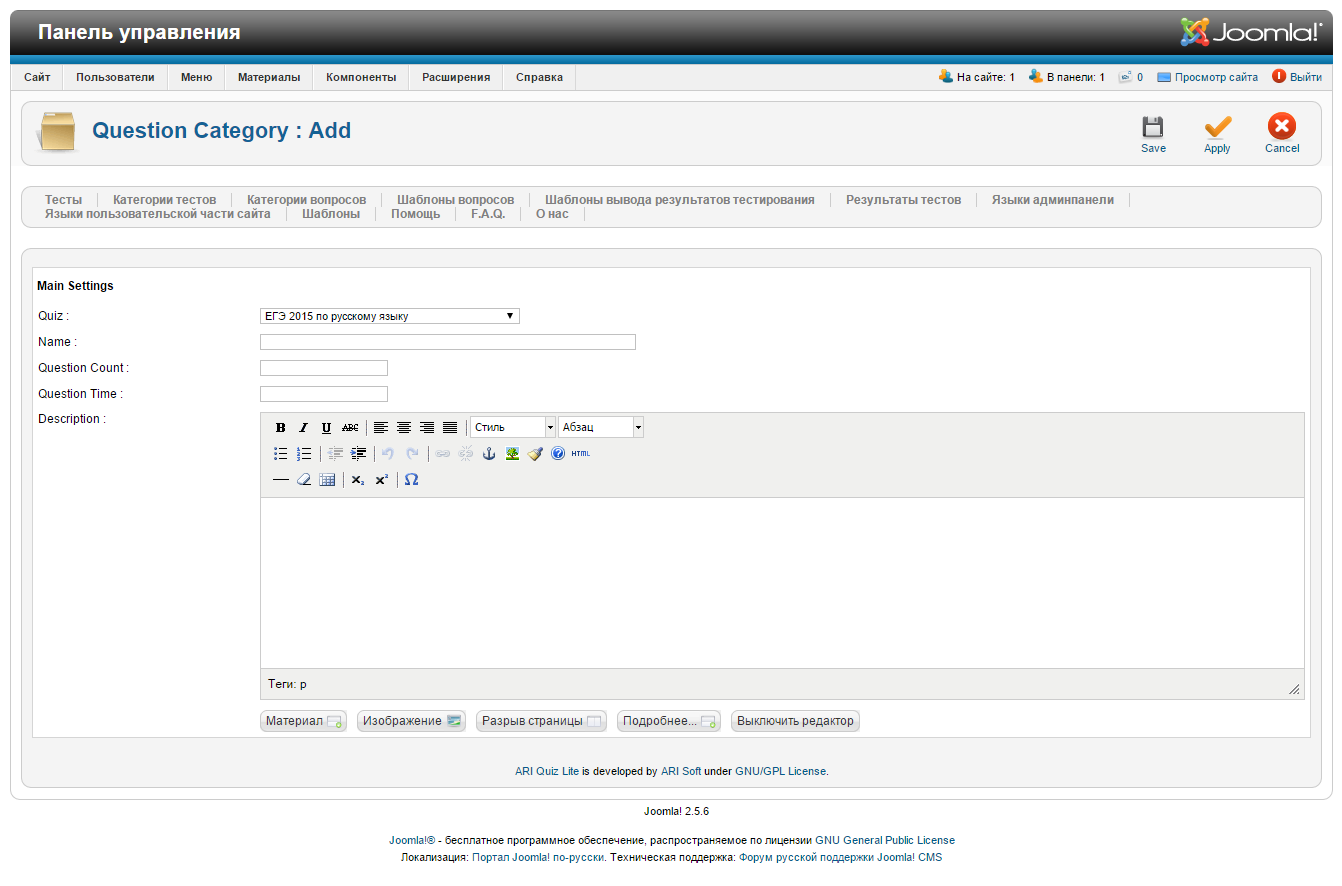Click the redo arrow in the editor
Image resolution: width=1342 pixels, height=886 pixels.
point(411,454)
